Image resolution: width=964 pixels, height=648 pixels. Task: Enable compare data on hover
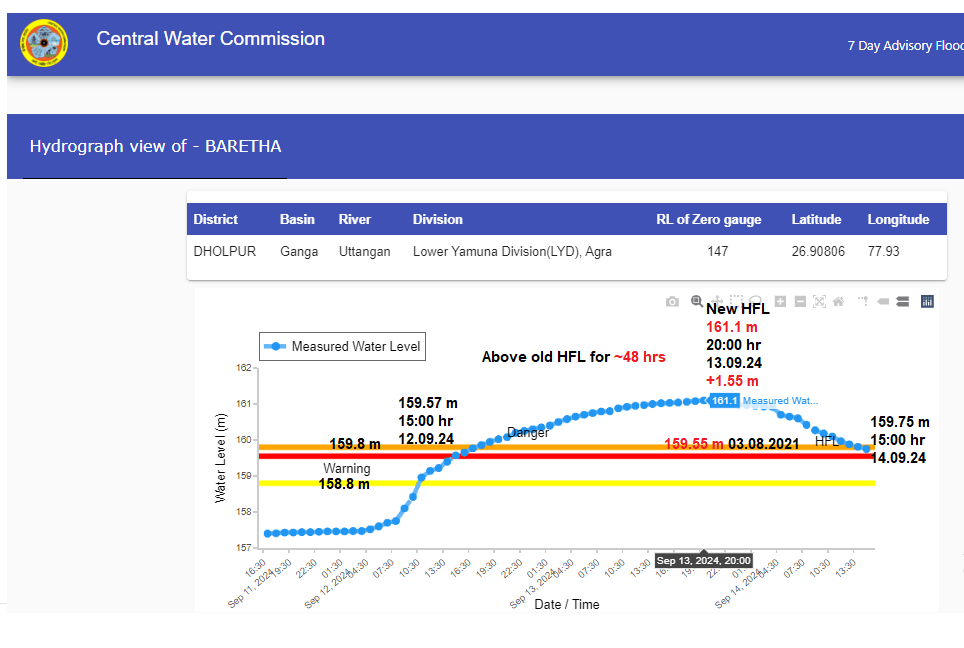click(x=902, y=302)
